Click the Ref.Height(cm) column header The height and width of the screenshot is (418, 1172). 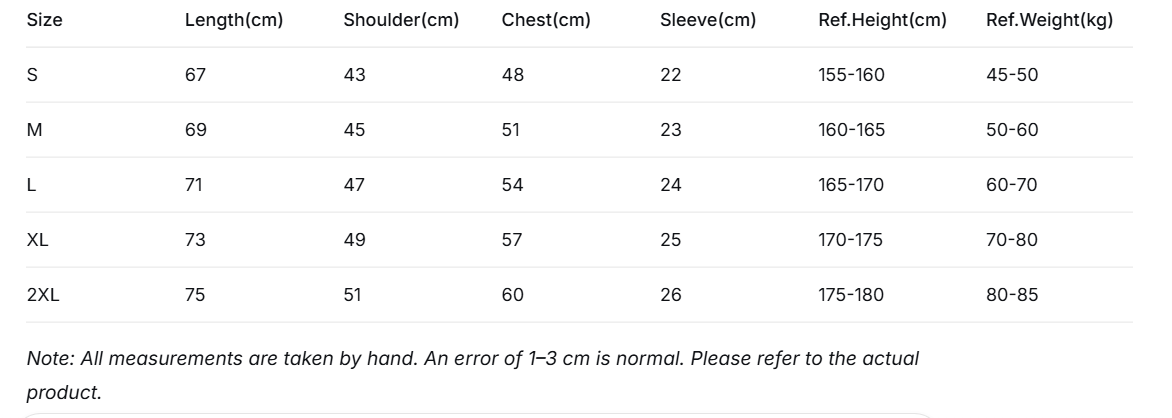pyautogui.click(x=882, y=20)
